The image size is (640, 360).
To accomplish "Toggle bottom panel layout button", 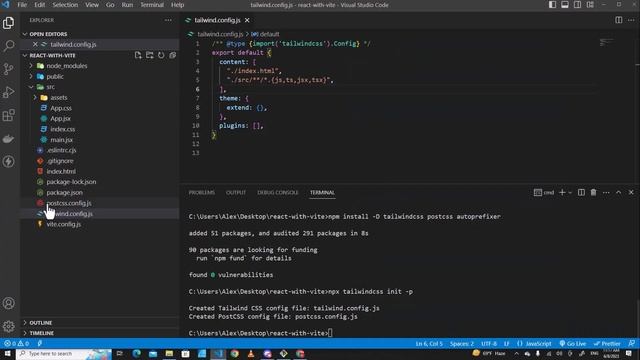I will 565,5.
